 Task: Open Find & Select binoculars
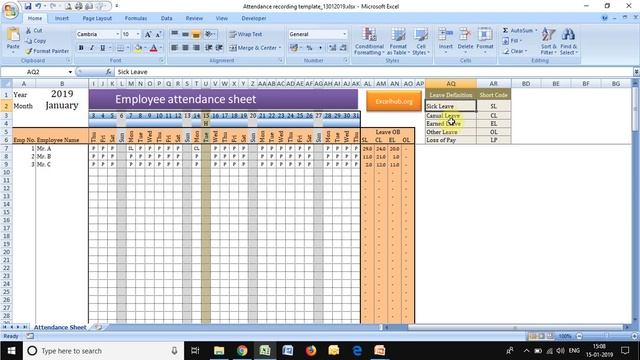pos(568,41)
